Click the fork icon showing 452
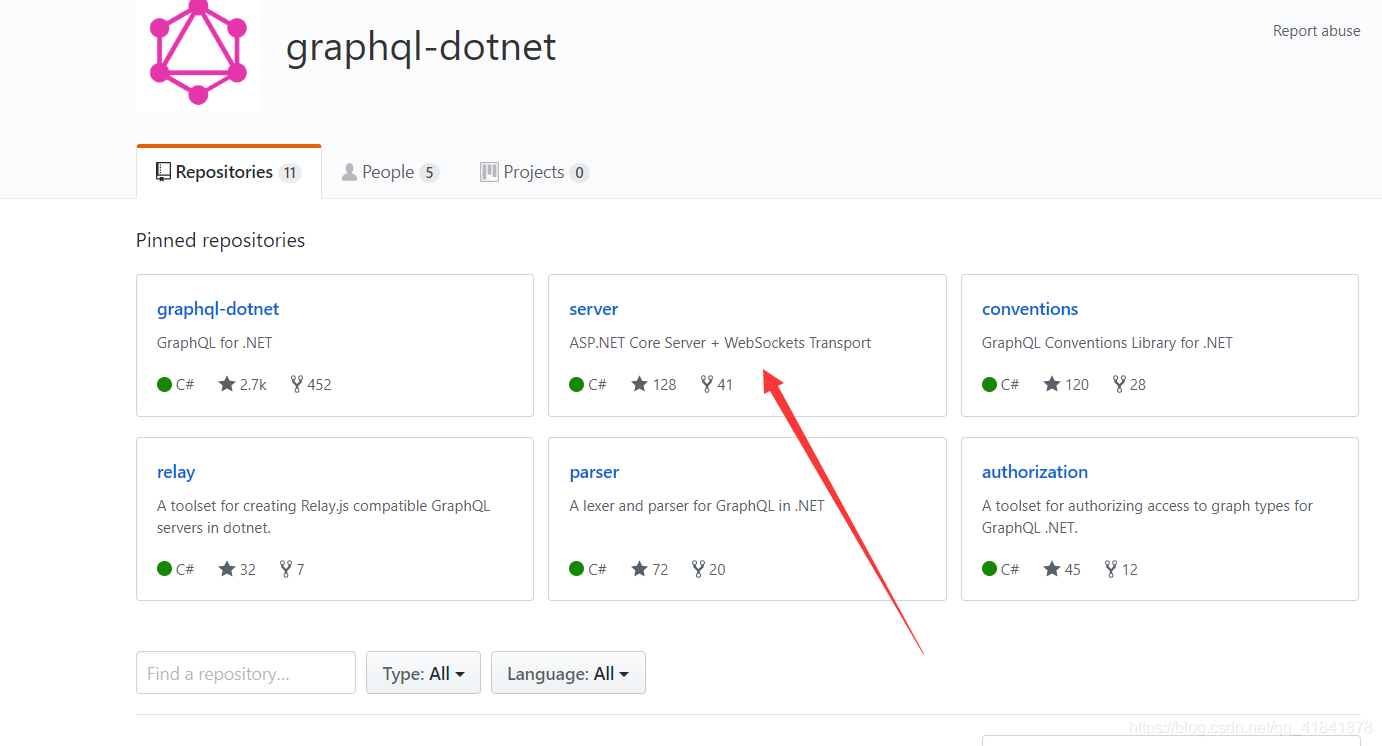Viewport: 1382px width, 746px height. point(297,384)
